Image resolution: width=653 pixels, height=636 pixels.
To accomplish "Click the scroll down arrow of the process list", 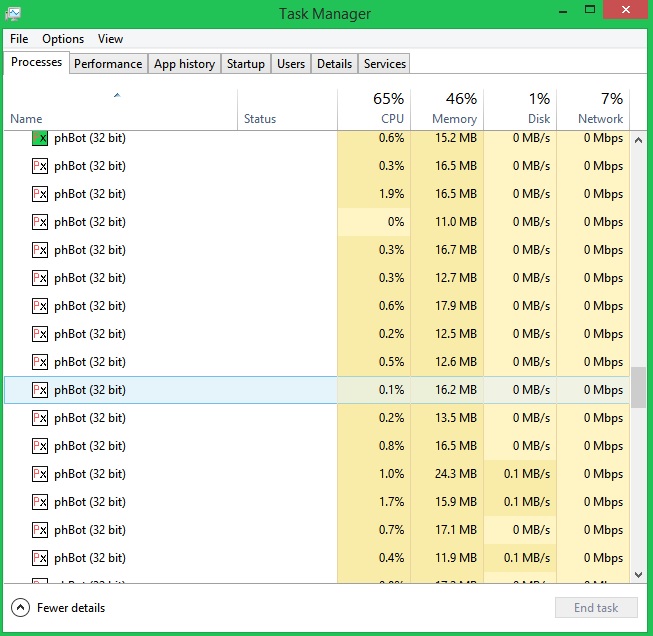I will (x=638, y=575).
